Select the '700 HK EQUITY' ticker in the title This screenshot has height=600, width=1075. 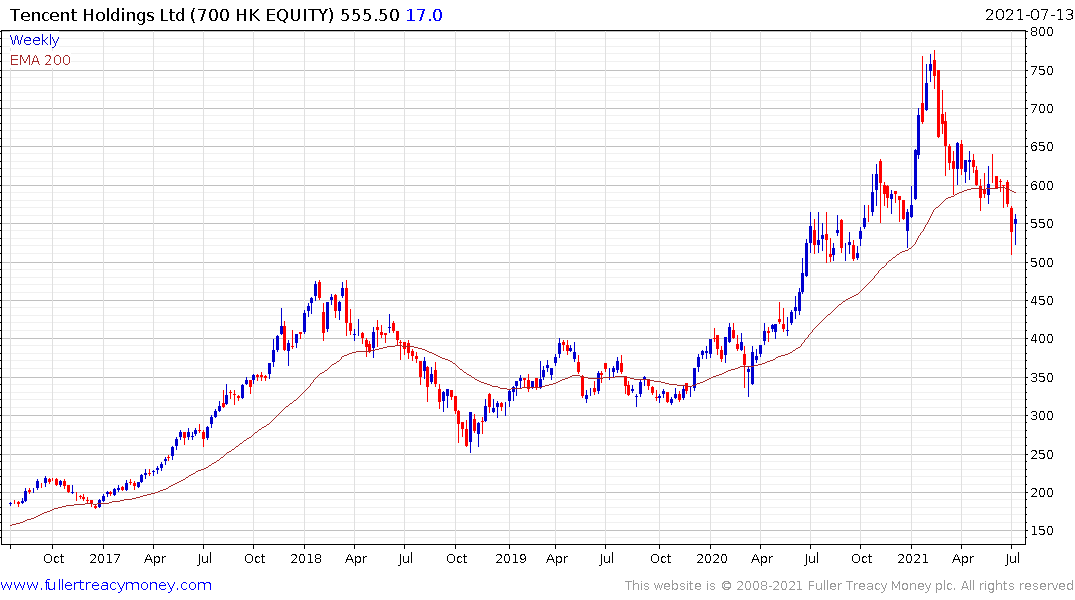coord(262,15)
